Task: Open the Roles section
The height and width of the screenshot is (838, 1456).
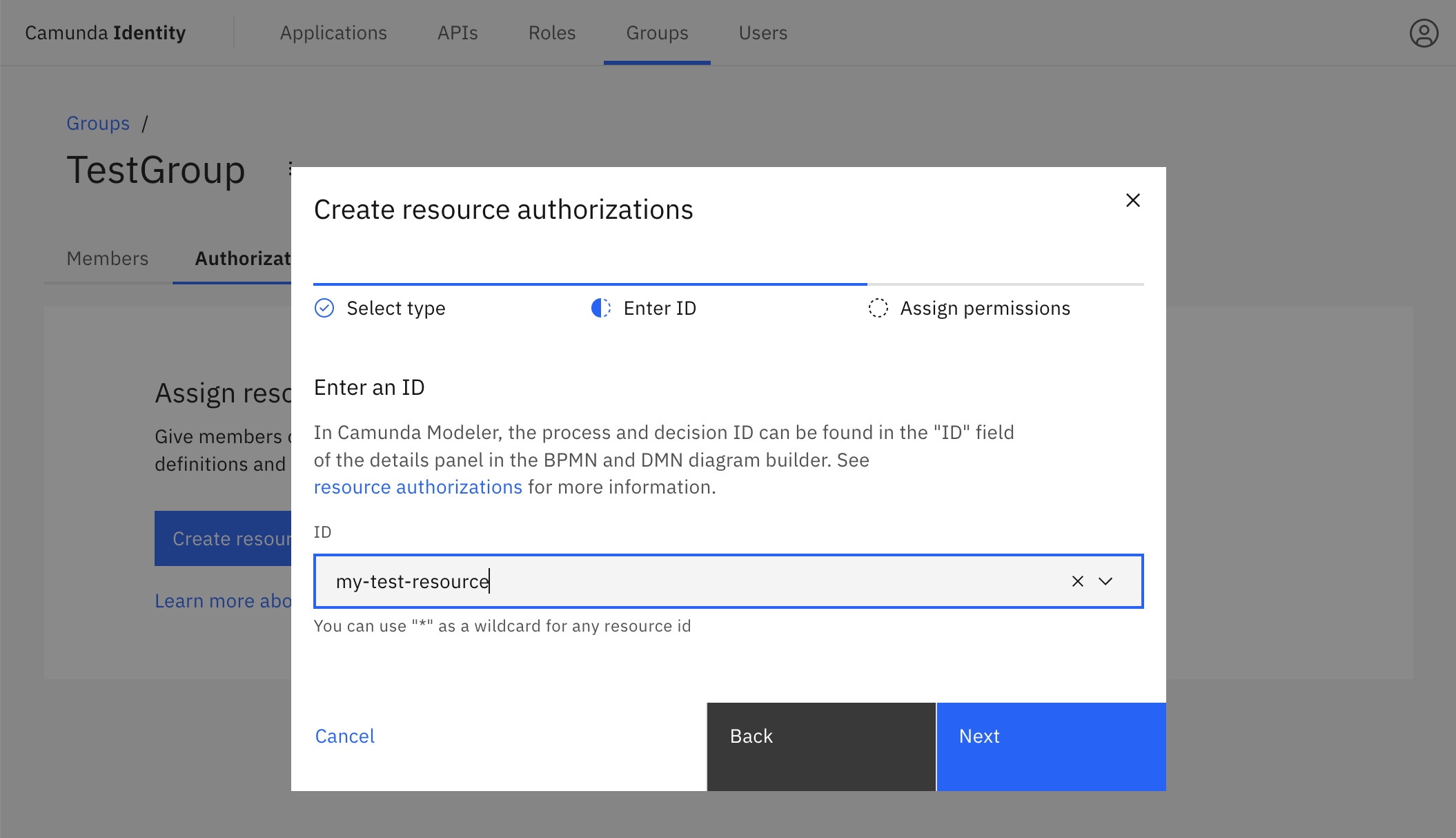Action: tap(551, 32)
